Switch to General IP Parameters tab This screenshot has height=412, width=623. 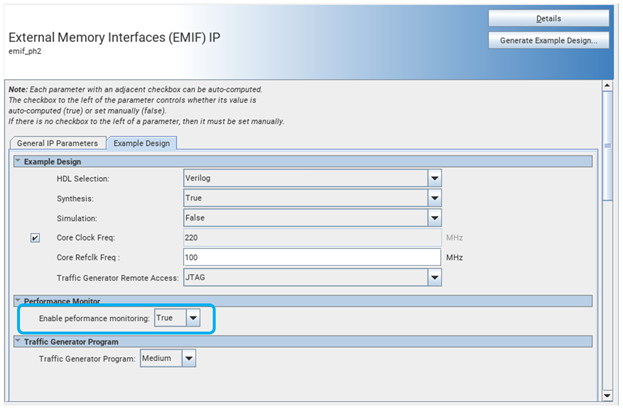pos(57,143)
